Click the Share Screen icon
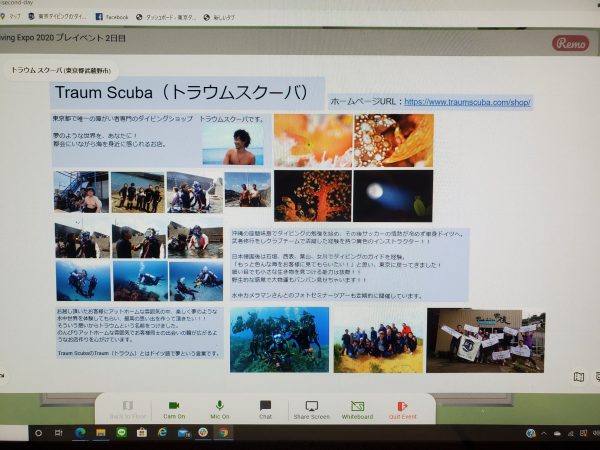The height and width of the screenshot is (450, 600). tap(311, 409)
